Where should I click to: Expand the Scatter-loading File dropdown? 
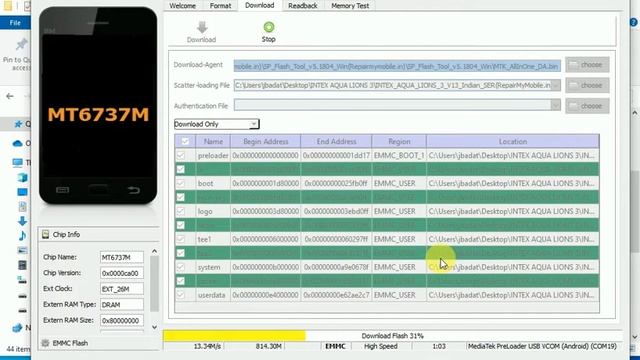tap(556, 85)
